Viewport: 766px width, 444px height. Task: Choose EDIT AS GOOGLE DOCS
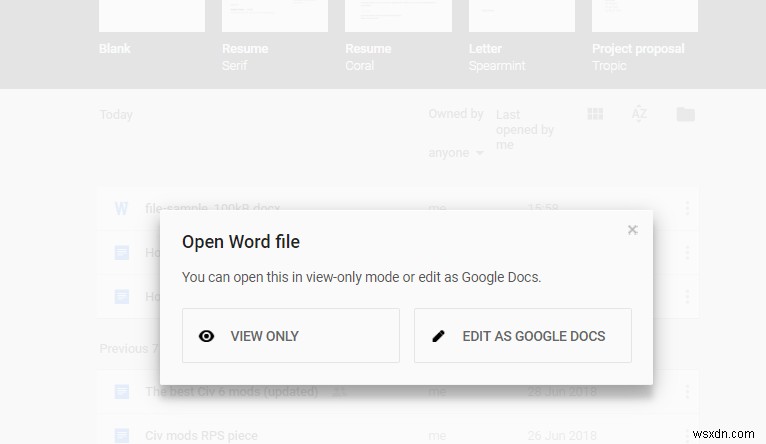click(523, 336)
